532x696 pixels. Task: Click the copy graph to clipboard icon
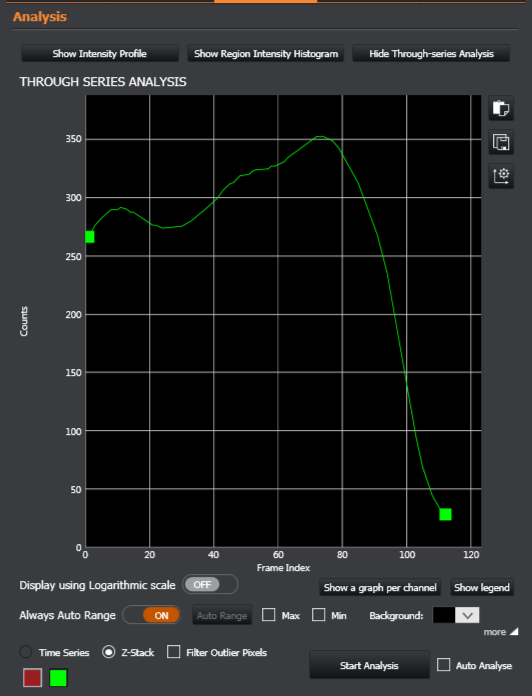click(501, 108)
